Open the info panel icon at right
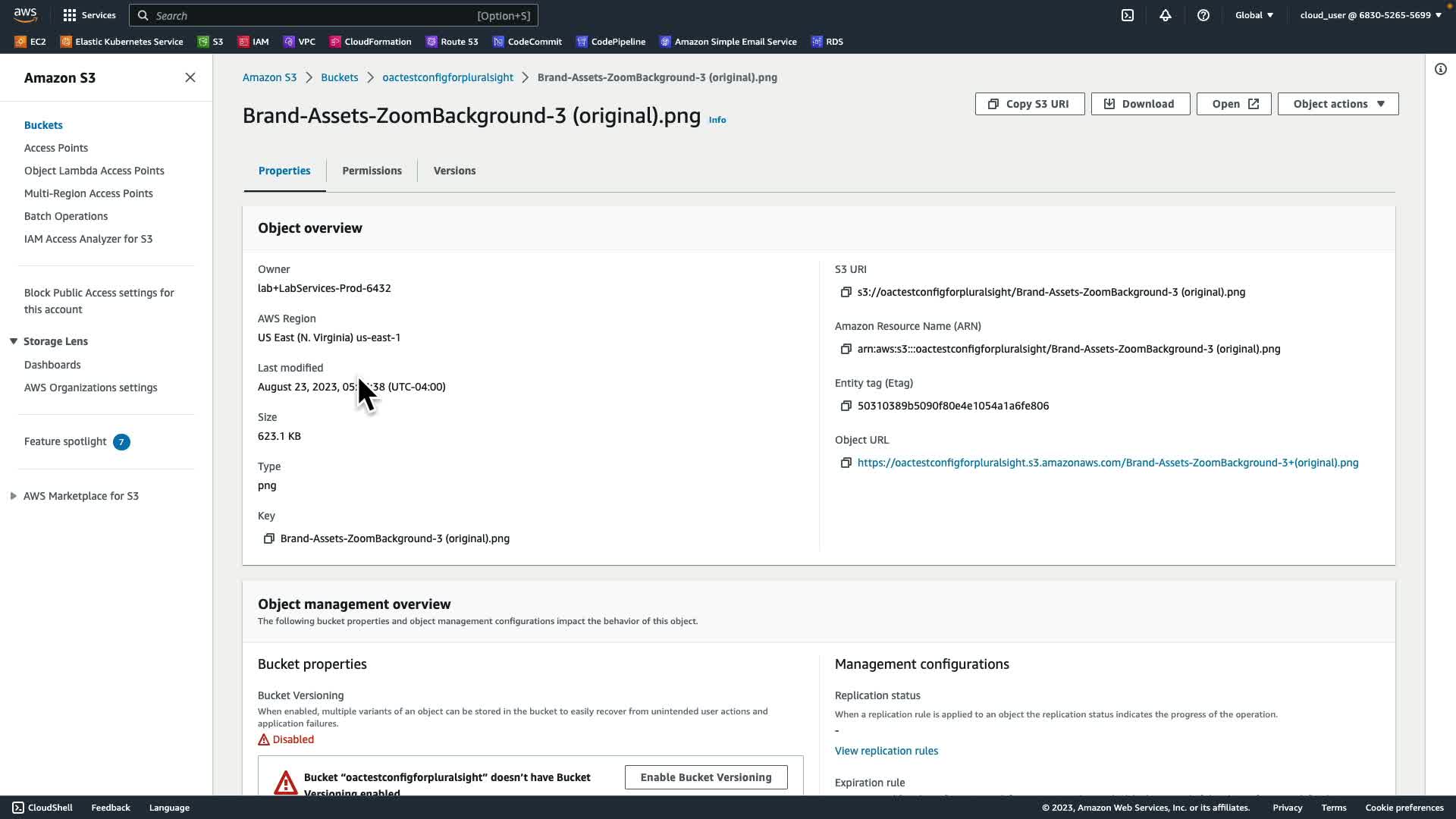The height and width of the screenshot is (819, 1456). 1441,70
